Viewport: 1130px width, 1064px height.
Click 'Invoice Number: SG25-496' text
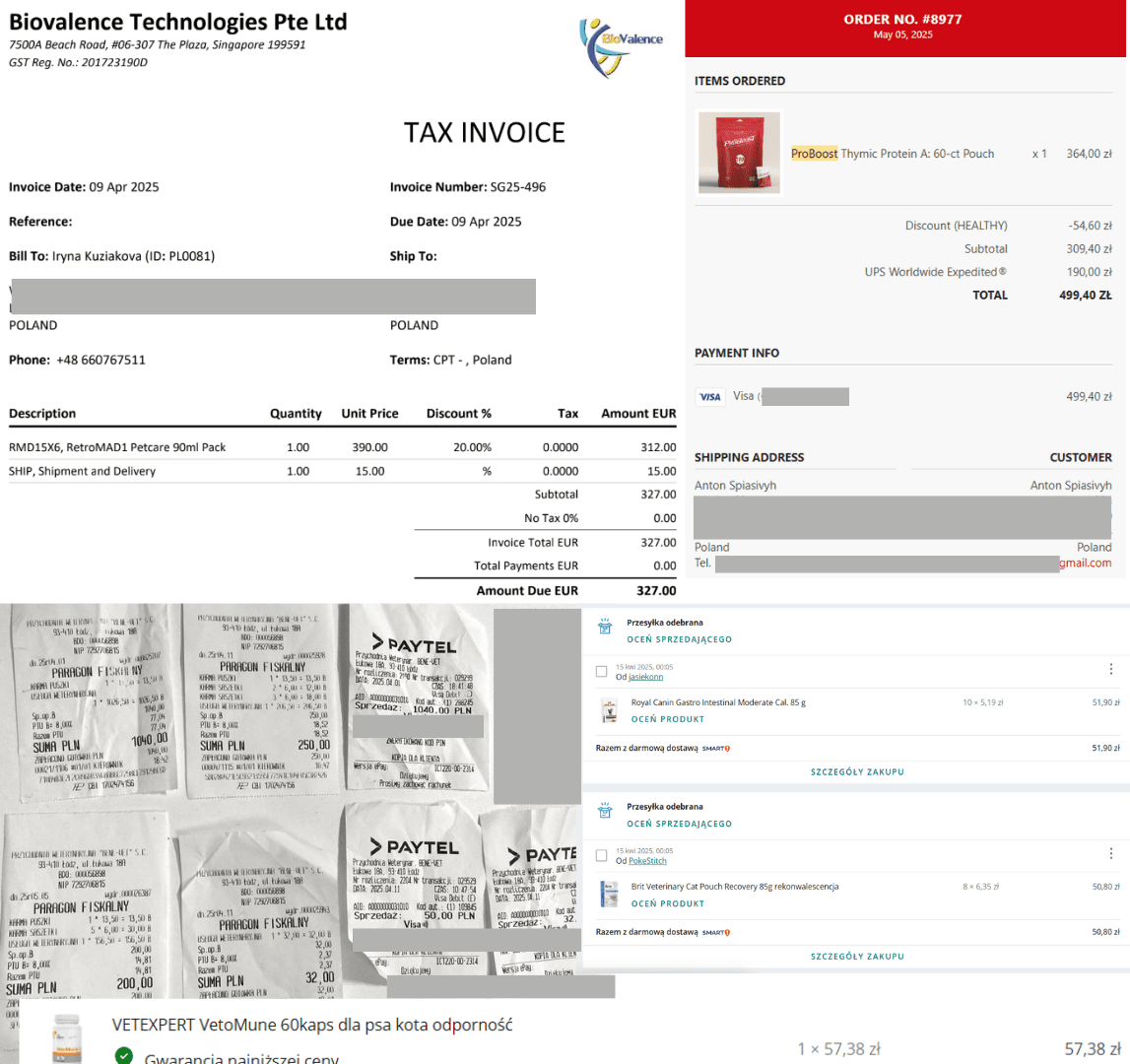(x=468, y=187)
